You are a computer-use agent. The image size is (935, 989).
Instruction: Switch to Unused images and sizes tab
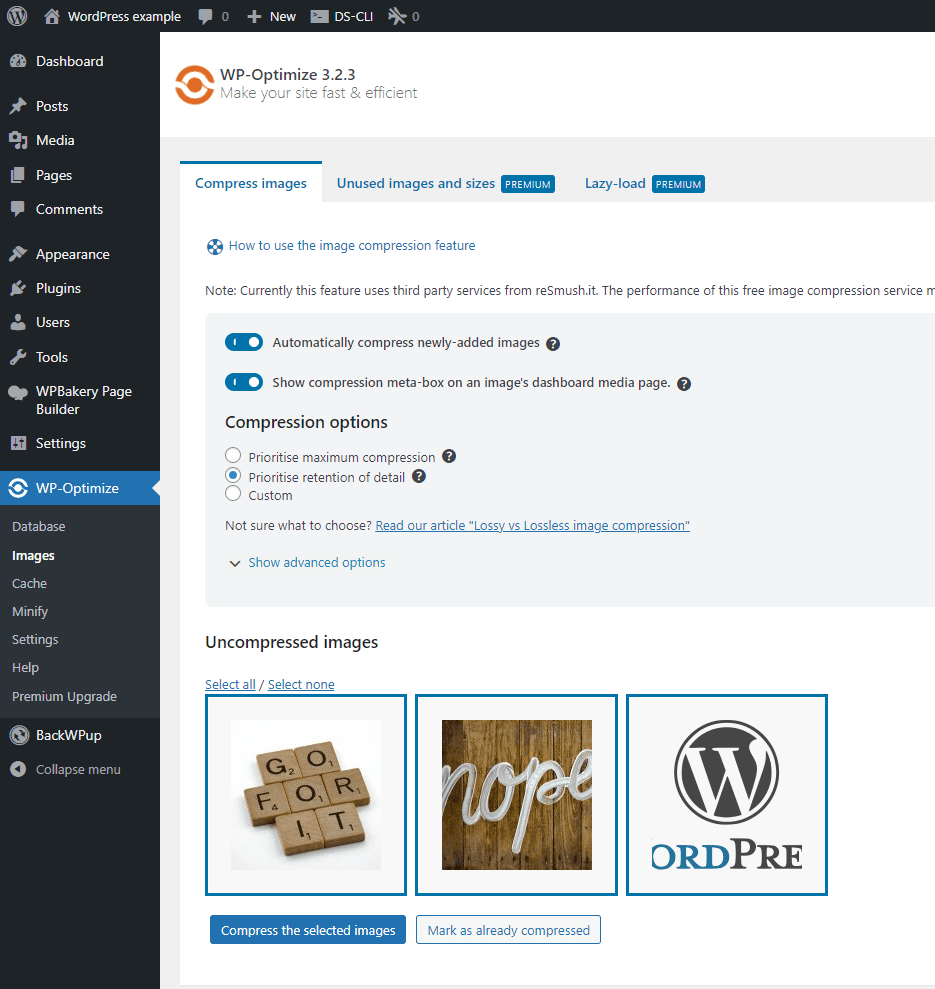coord(445,184)
